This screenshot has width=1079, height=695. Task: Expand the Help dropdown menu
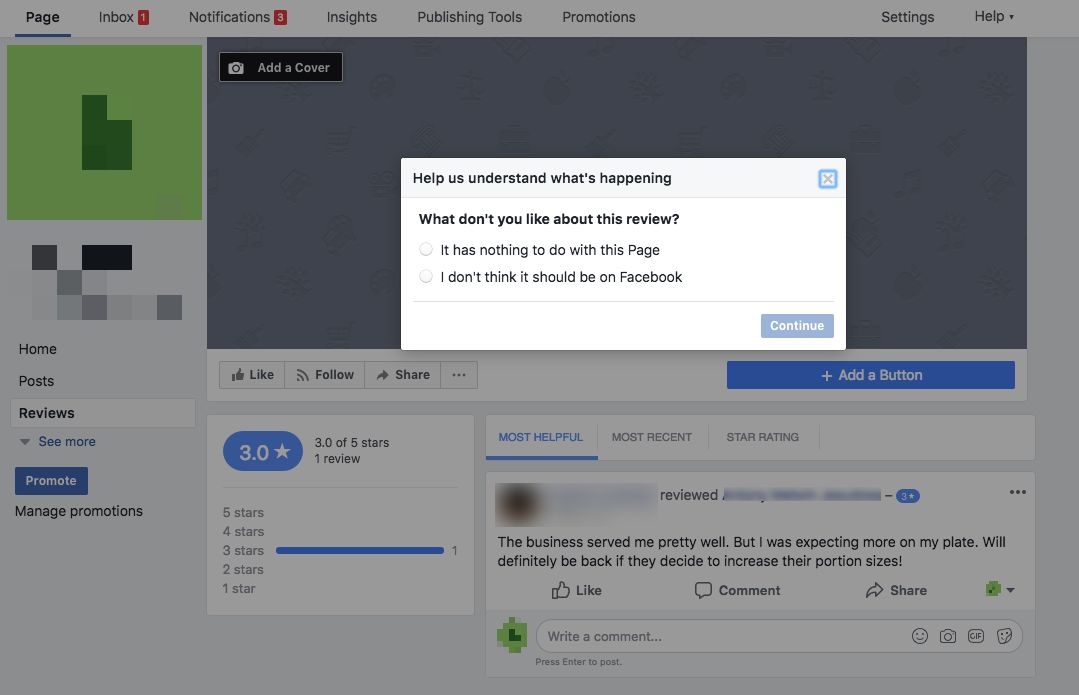coord(992,16)
